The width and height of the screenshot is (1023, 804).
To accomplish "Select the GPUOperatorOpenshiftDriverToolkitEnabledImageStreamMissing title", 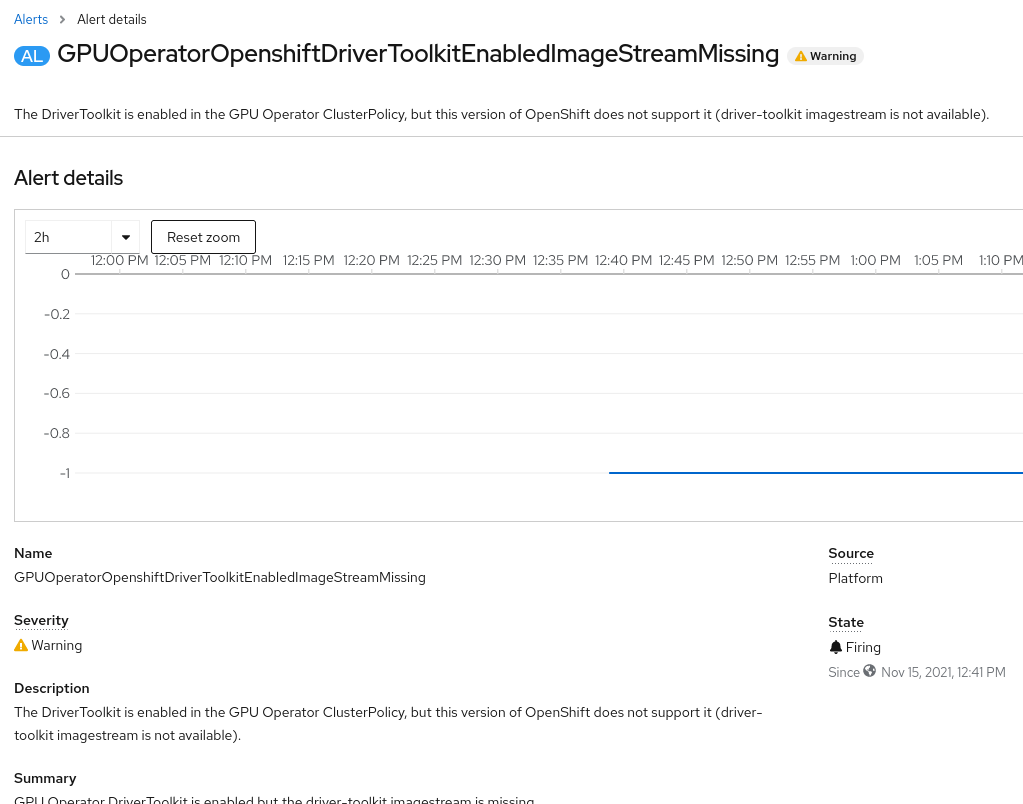I will (x=418, y=54).
